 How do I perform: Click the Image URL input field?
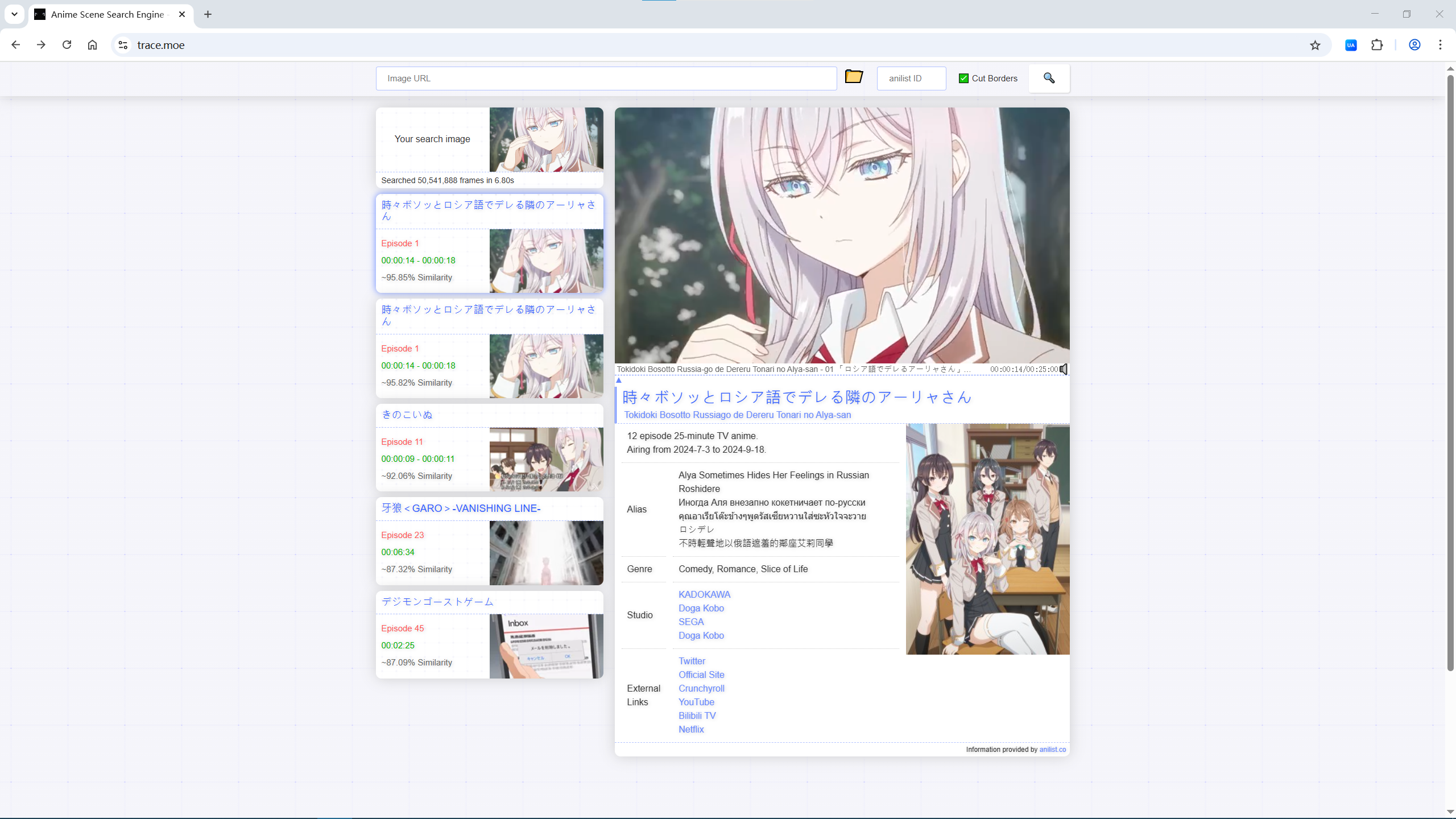tap(606, 78)
